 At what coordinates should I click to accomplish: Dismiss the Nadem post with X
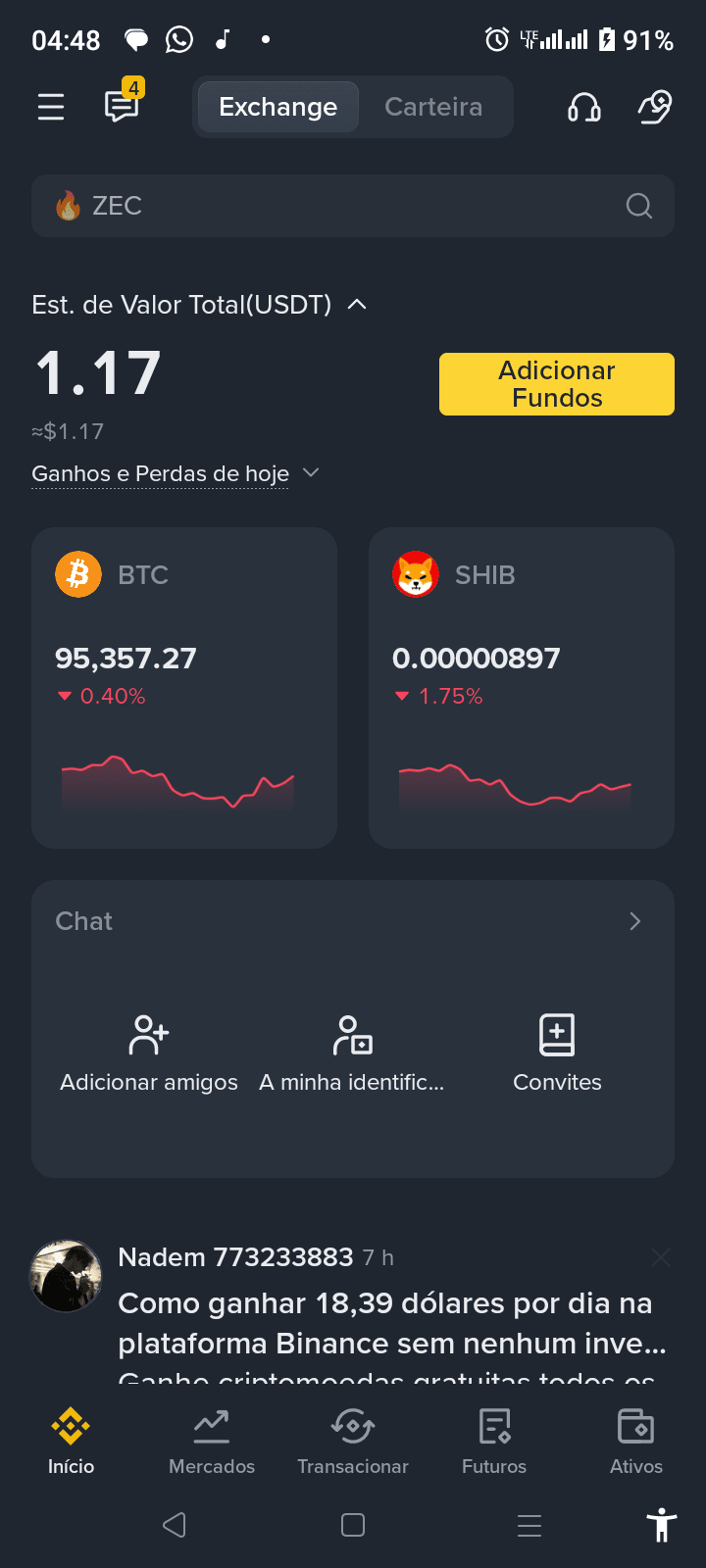pyautogui.click(x=661, y=1257)
